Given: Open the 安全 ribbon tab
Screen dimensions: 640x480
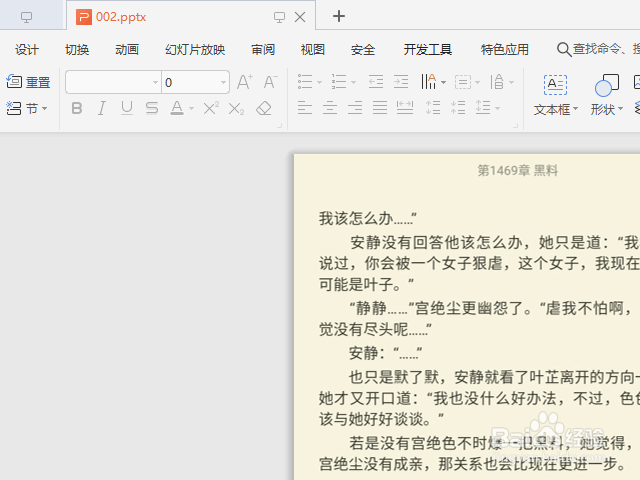Looking at the screenshot, I should click(x=363, y=50).
